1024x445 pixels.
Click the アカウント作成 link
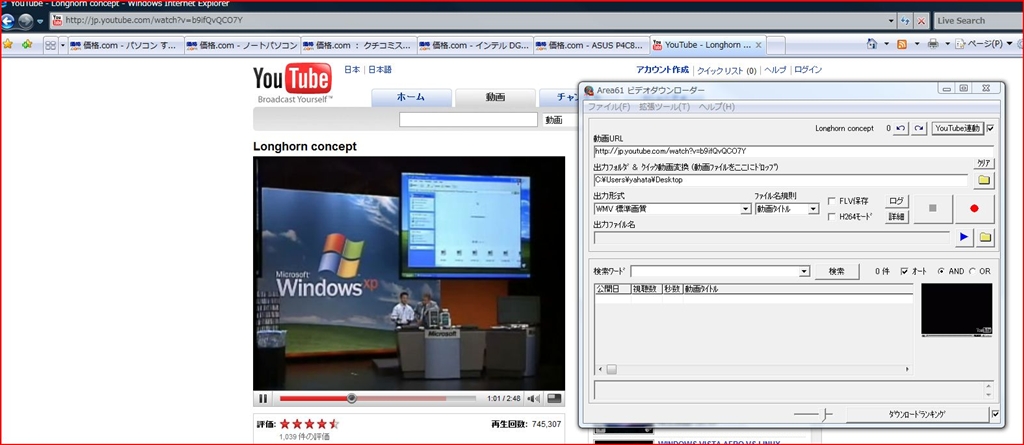(x=662, y=70)
